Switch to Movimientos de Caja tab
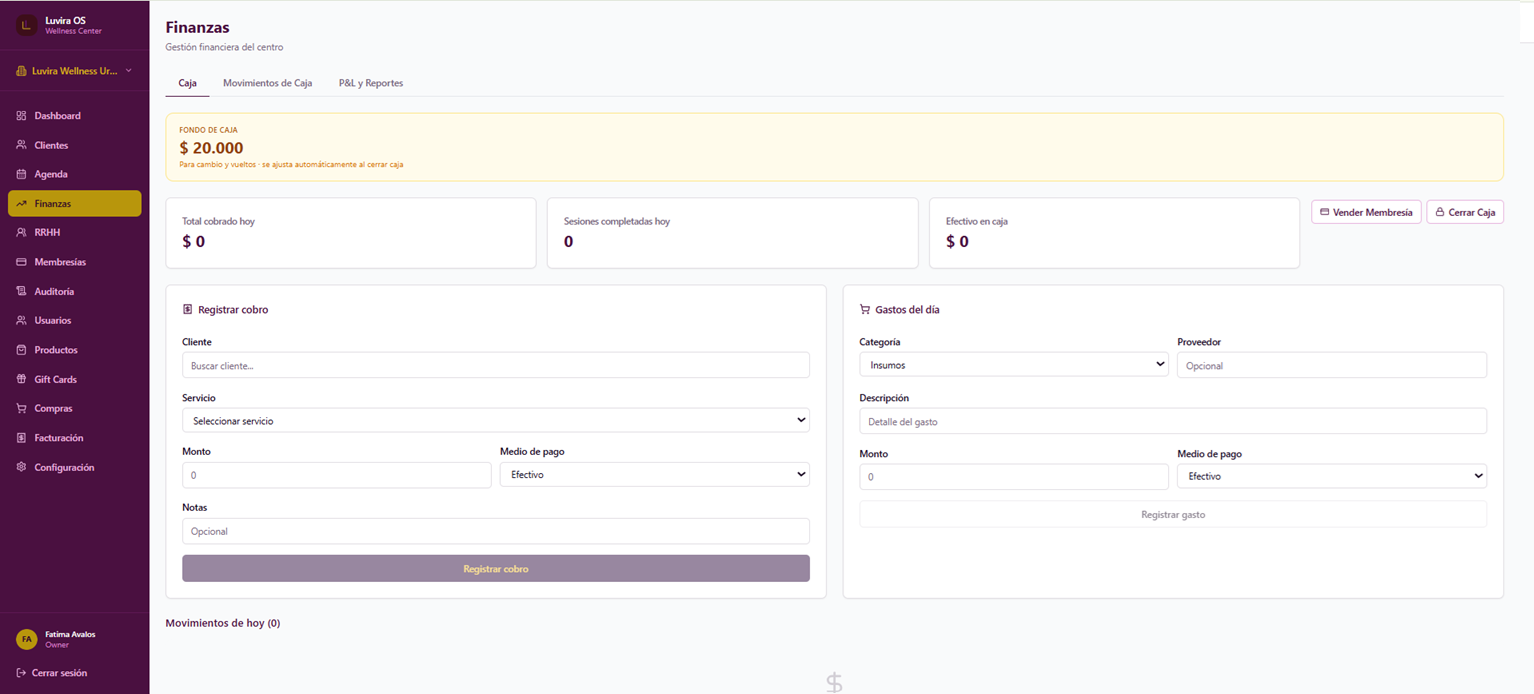 tap(268, 83)
